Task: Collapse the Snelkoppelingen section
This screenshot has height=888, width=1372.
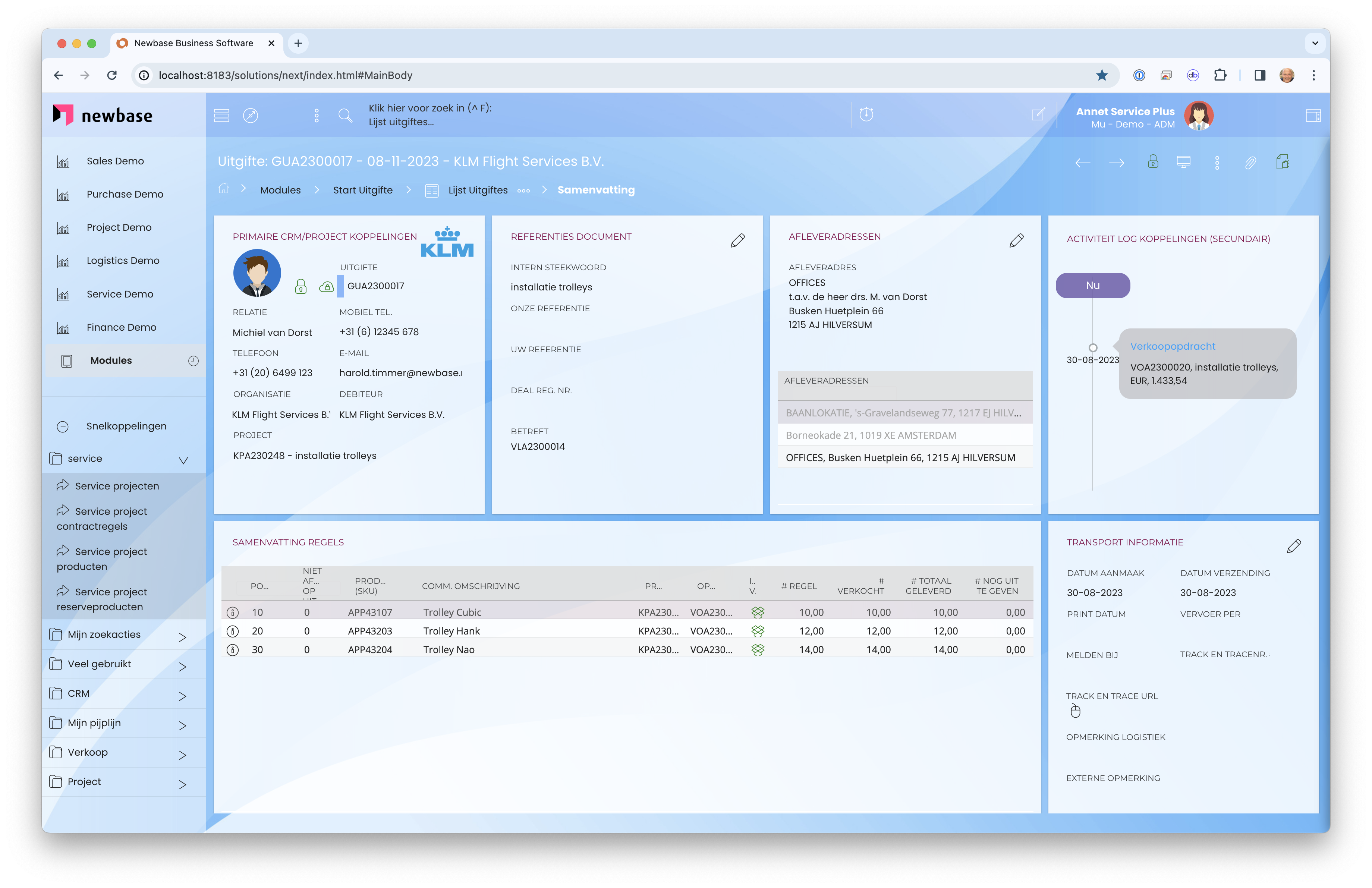Action: [x=63, y=426]
